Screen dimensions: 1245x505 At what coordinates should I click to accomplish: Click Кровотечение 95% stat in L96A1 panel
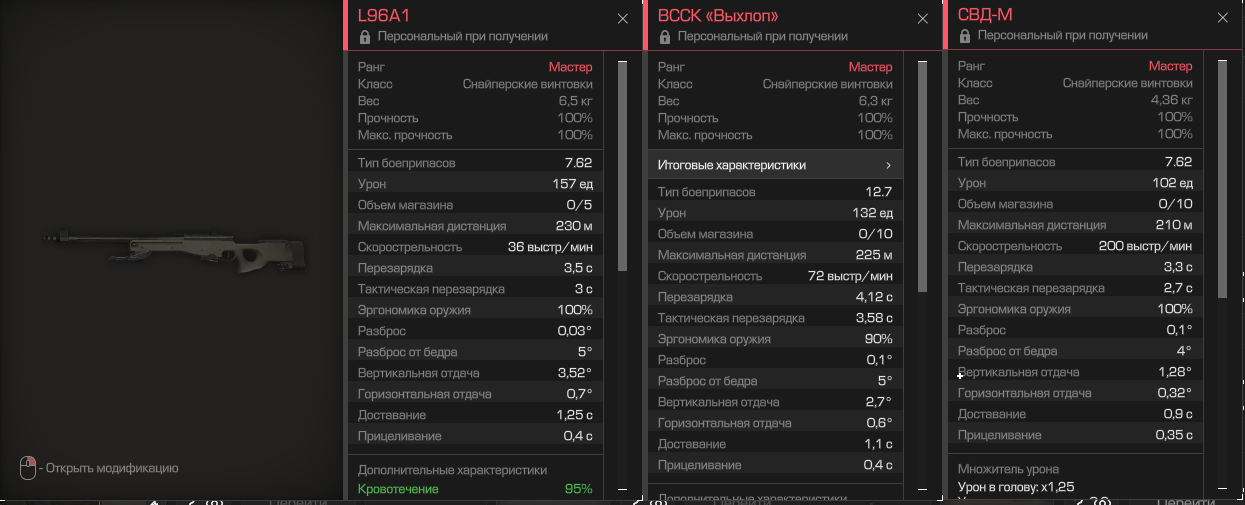475,489
